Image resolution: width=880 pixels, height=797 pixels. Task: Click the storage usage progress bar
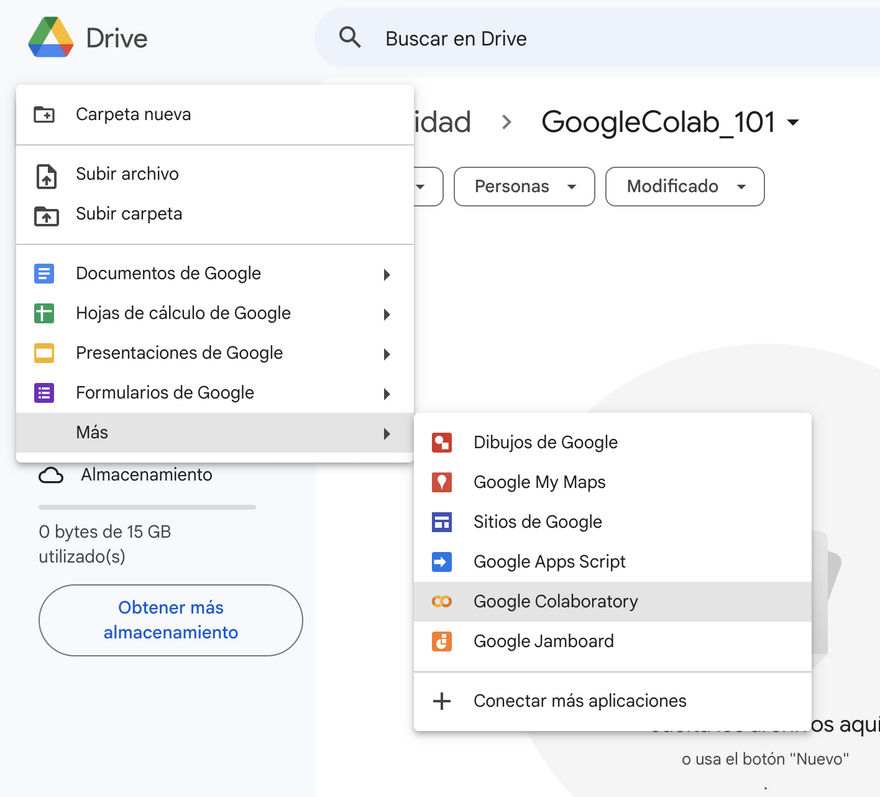[x=147, y=507]
